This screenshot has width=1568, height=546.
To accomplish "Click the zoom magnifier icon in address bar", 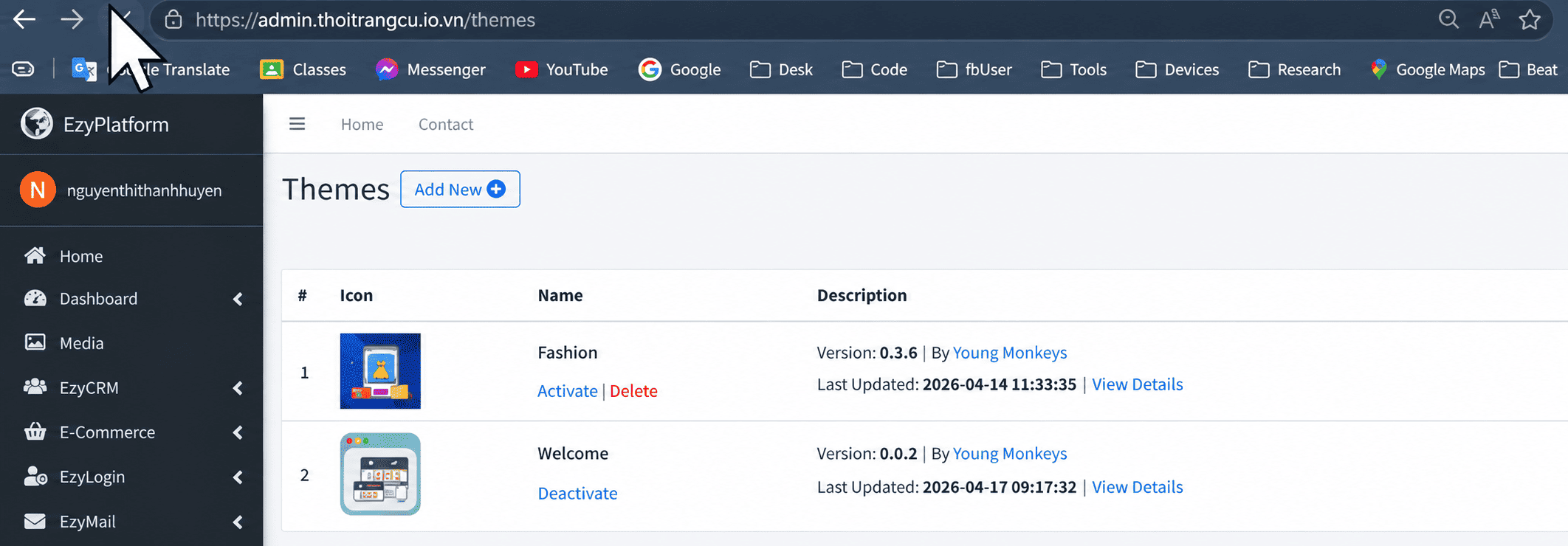I will pos(1448,19).
